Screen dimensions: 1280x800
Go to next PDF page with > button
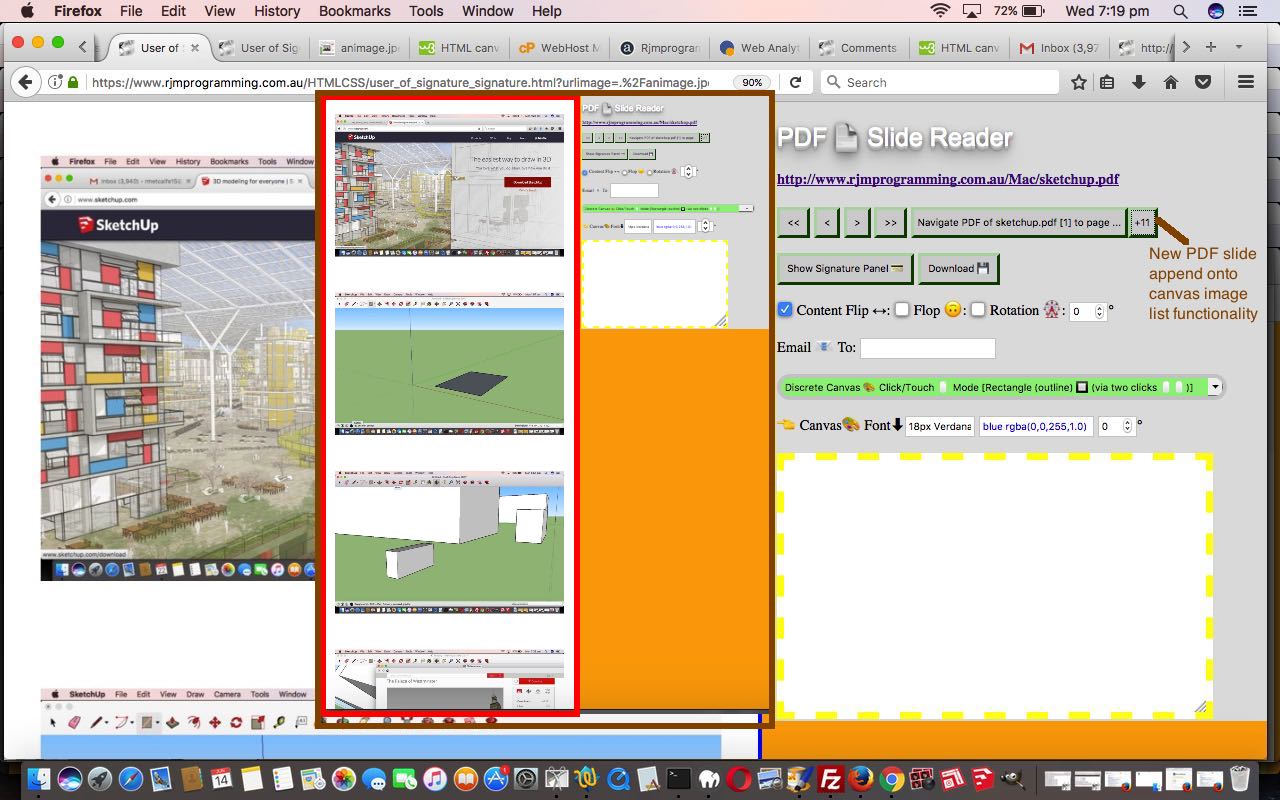click(x=856, y=223)
